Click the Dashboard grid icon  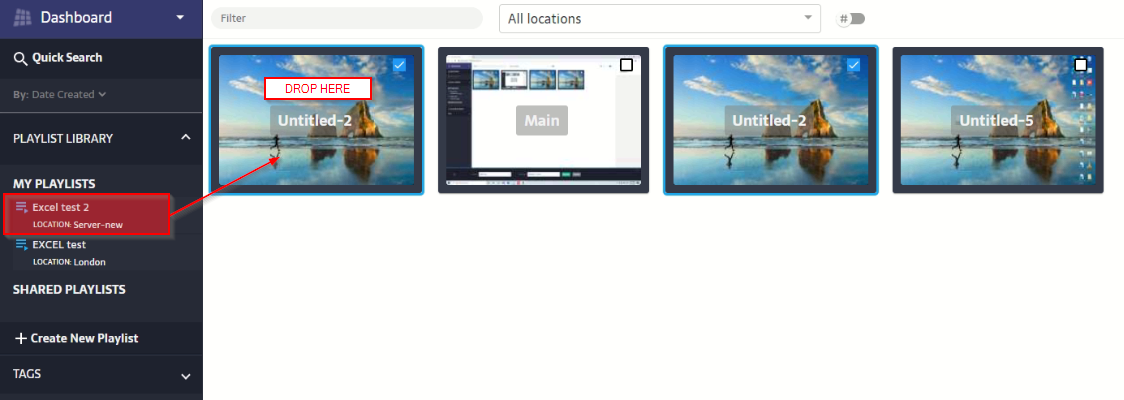22,17
